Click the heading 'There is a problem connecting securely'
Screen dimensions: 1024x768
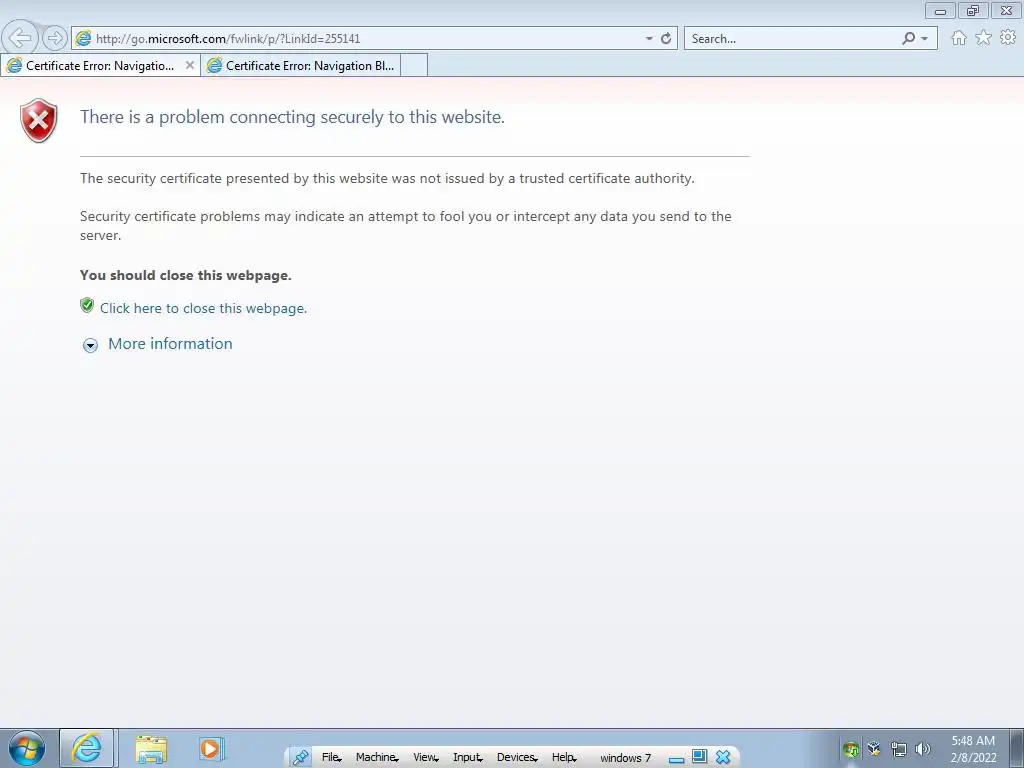pyautogui.click(x=292, y=117)
